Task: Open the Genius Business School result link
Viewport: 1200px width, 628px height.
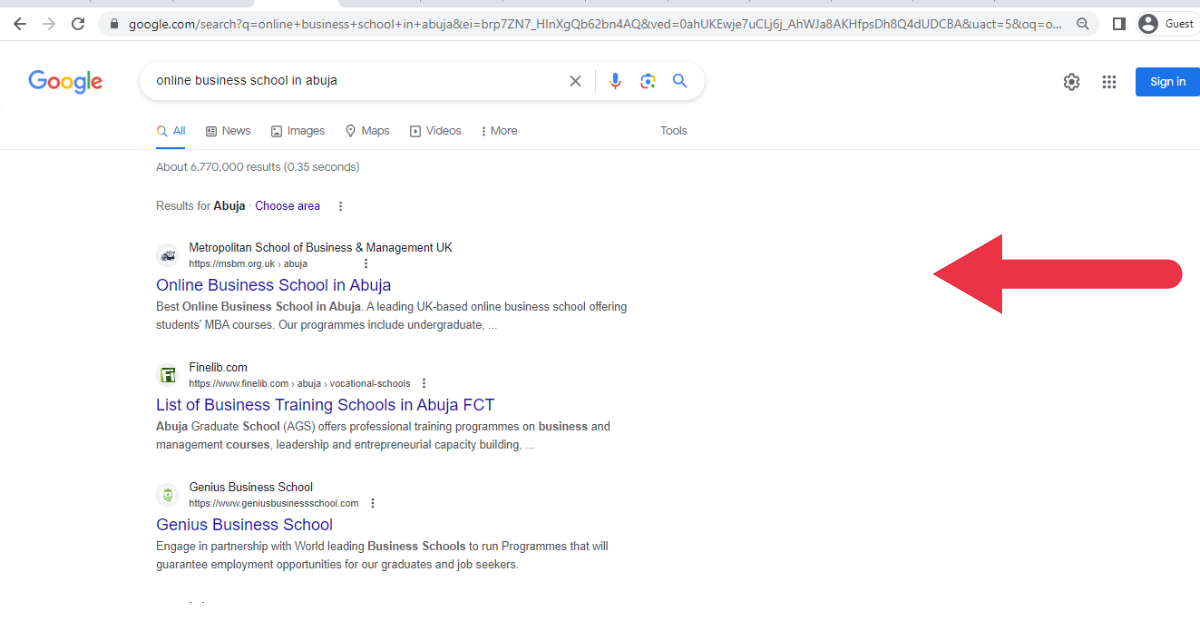Action: click(244, 525)
